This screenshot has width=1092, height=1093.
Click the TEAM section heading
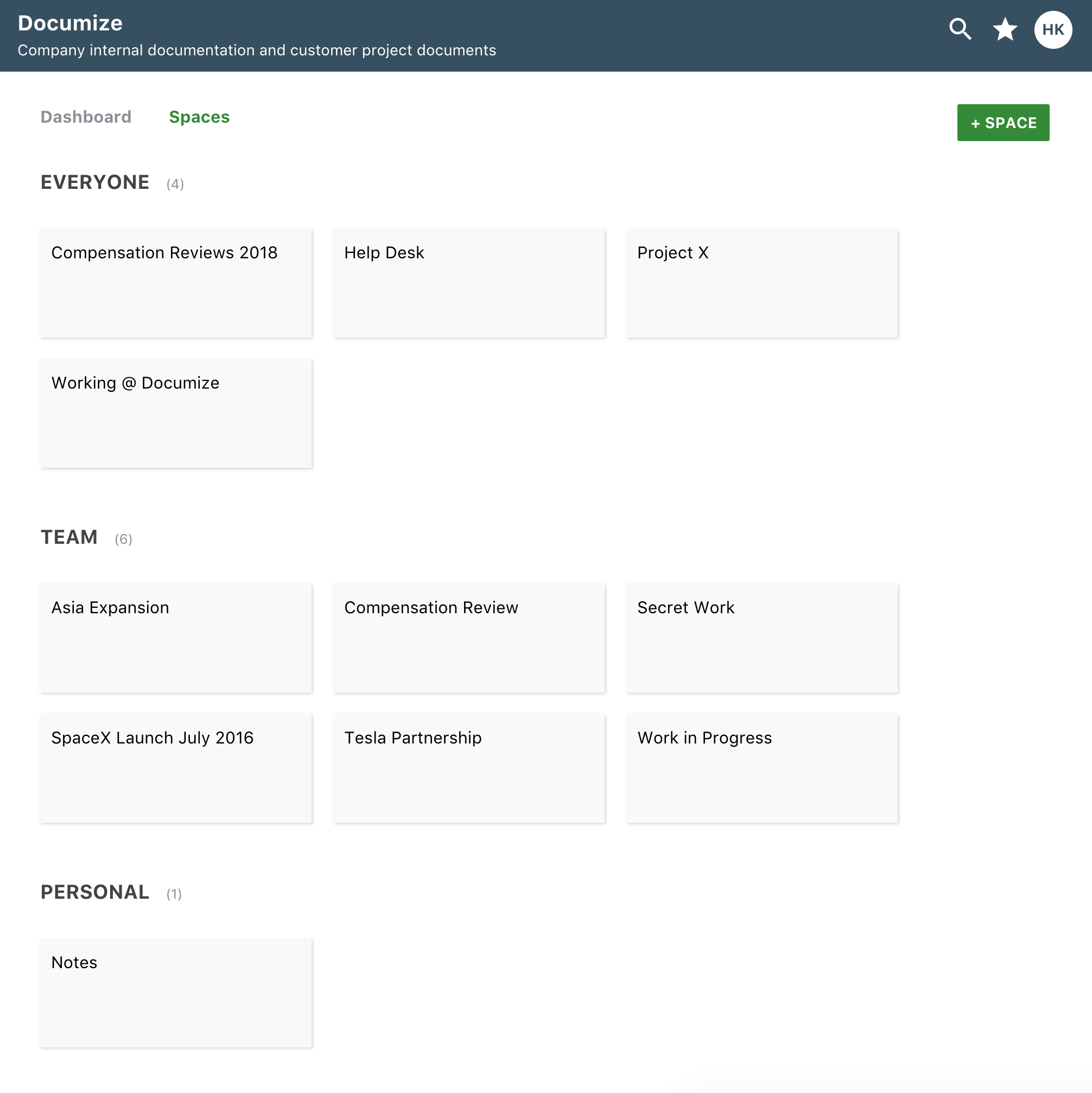click(x=69, y=537)
